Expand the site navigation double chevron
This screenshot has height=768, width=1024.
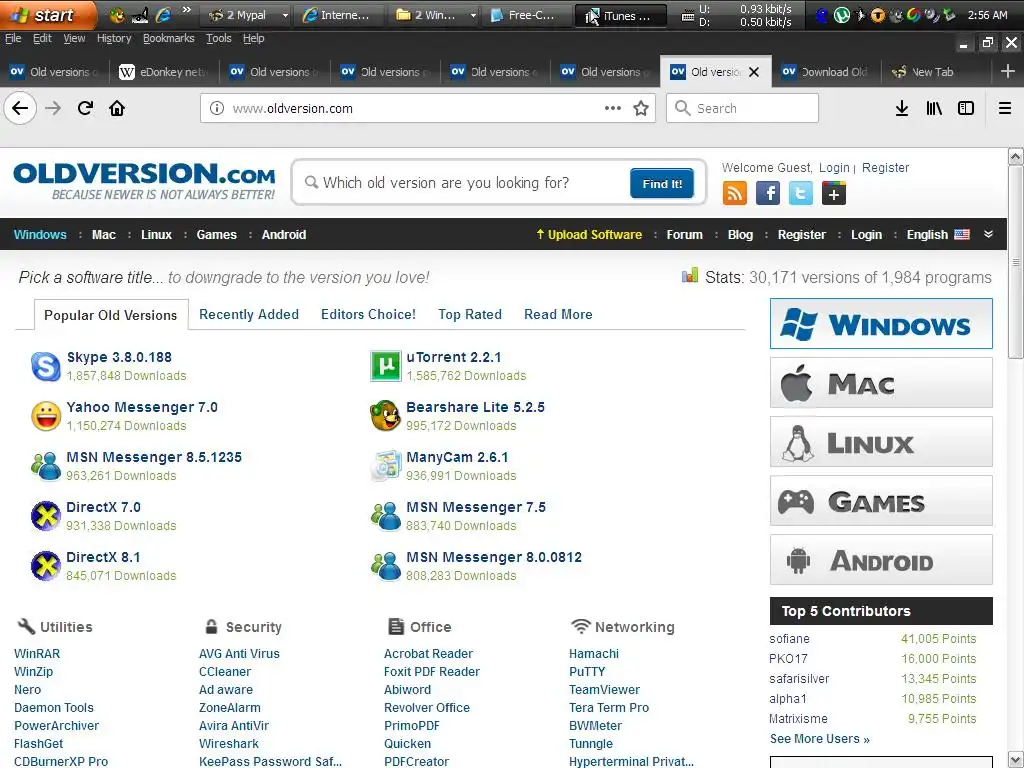988,234
